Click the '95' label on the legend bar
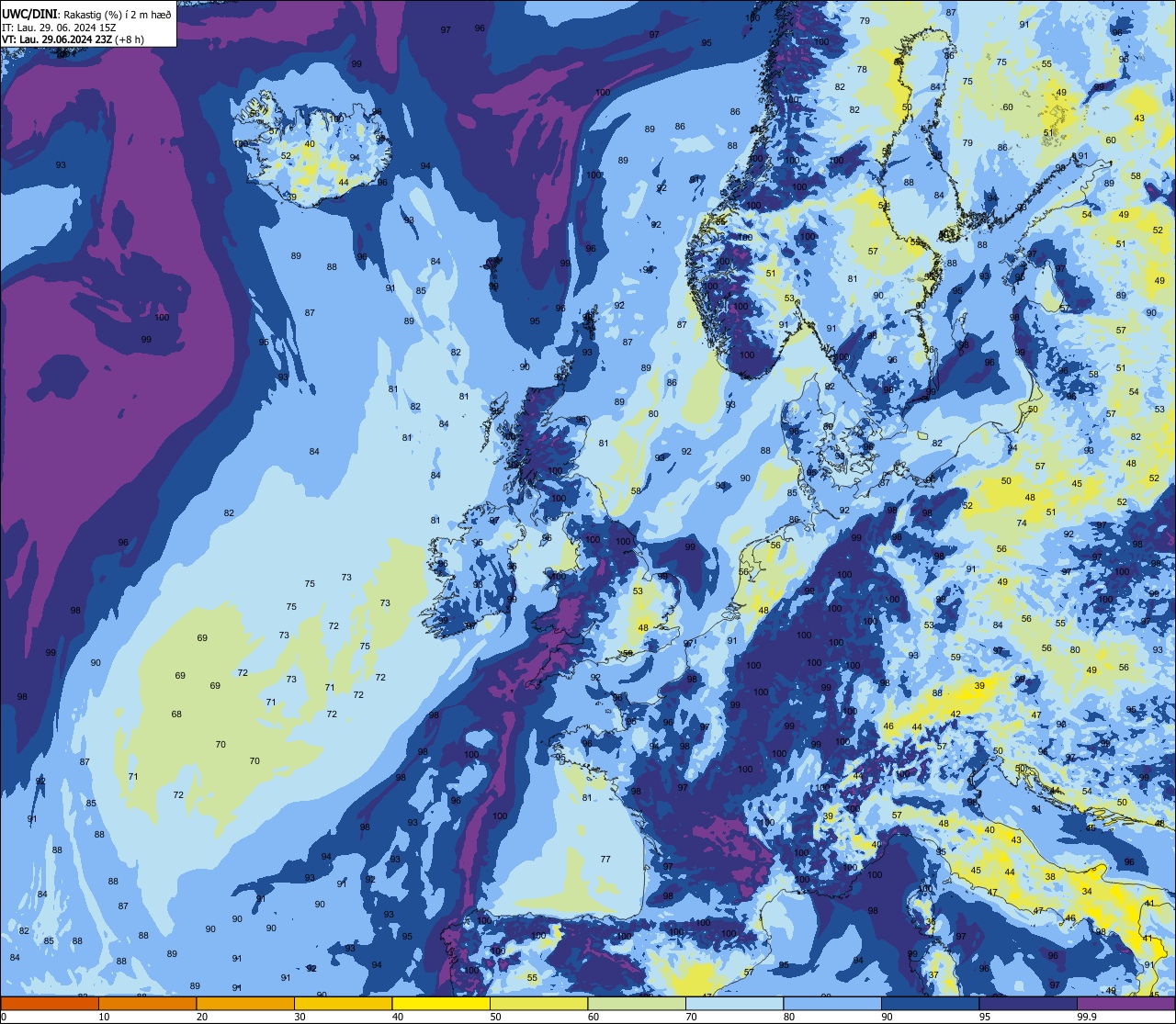Image resolution: width=1176 pixels, height=1024 pixels. (985, 1017)
